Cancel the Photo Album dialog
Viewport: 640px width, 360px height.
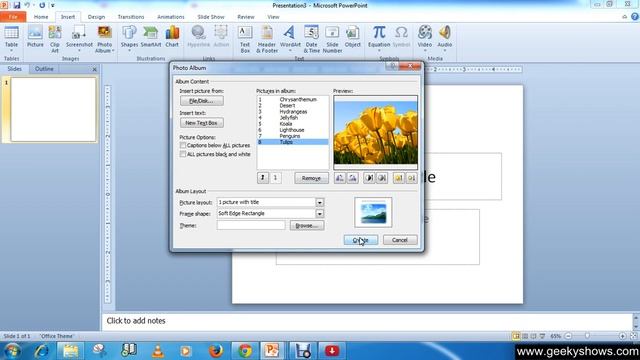400,240
